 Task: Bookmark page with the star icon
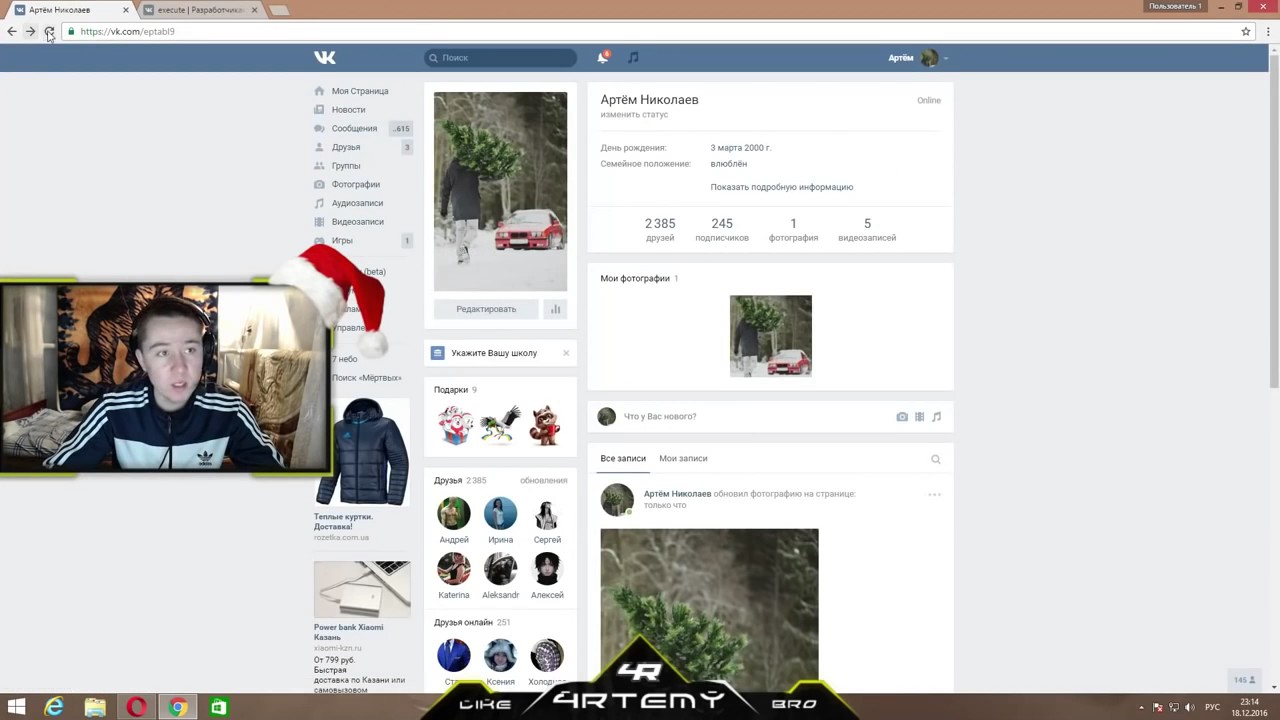(1246, 31)
